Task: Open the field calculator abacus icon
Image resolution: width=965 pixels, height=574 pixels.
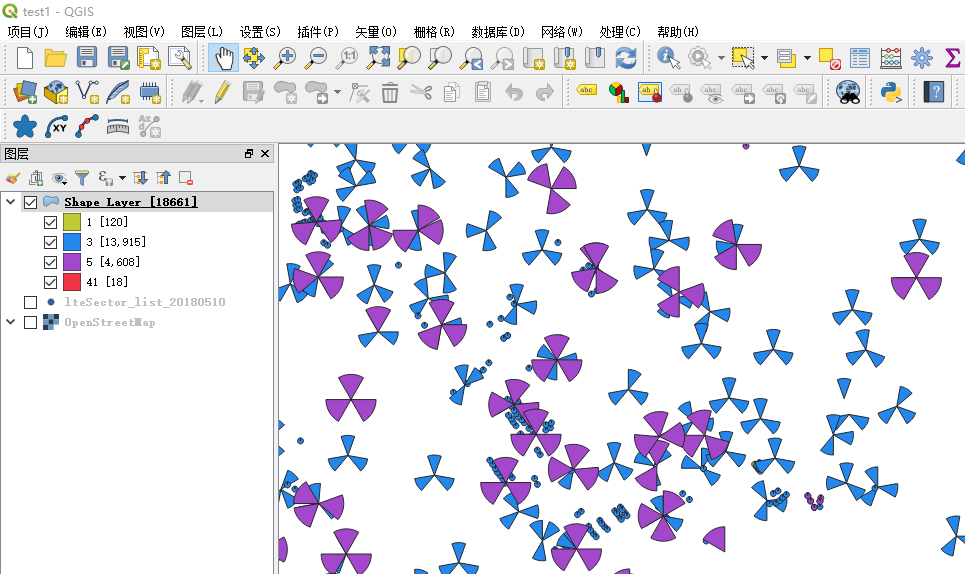Action: pos(891,58)
